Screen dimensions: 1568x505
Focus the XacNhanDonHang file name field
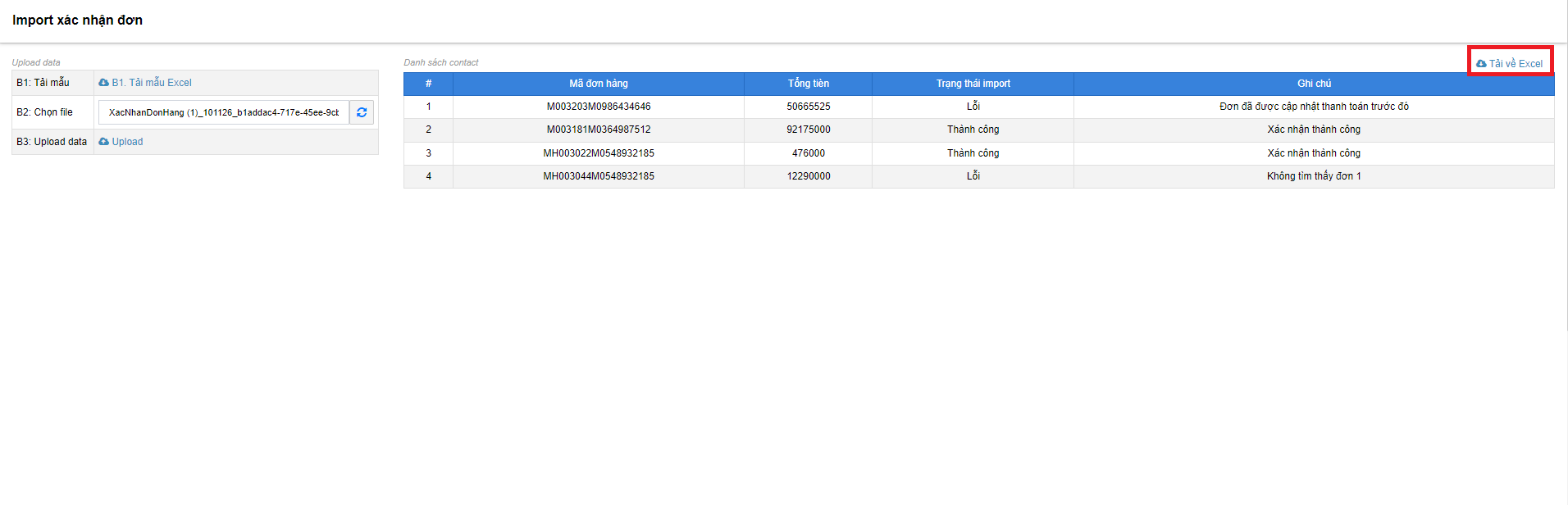223,112
